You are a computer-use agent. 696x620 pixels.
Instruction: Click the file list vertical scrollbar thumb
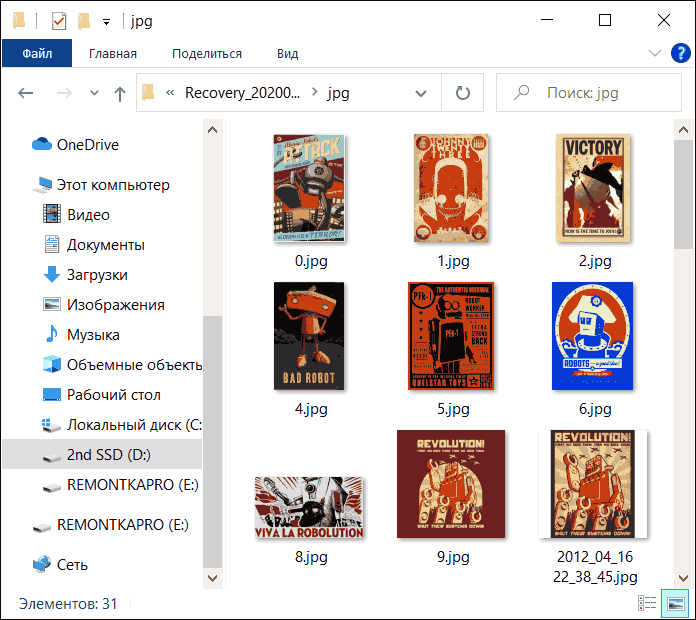click(x=684, y=195)
